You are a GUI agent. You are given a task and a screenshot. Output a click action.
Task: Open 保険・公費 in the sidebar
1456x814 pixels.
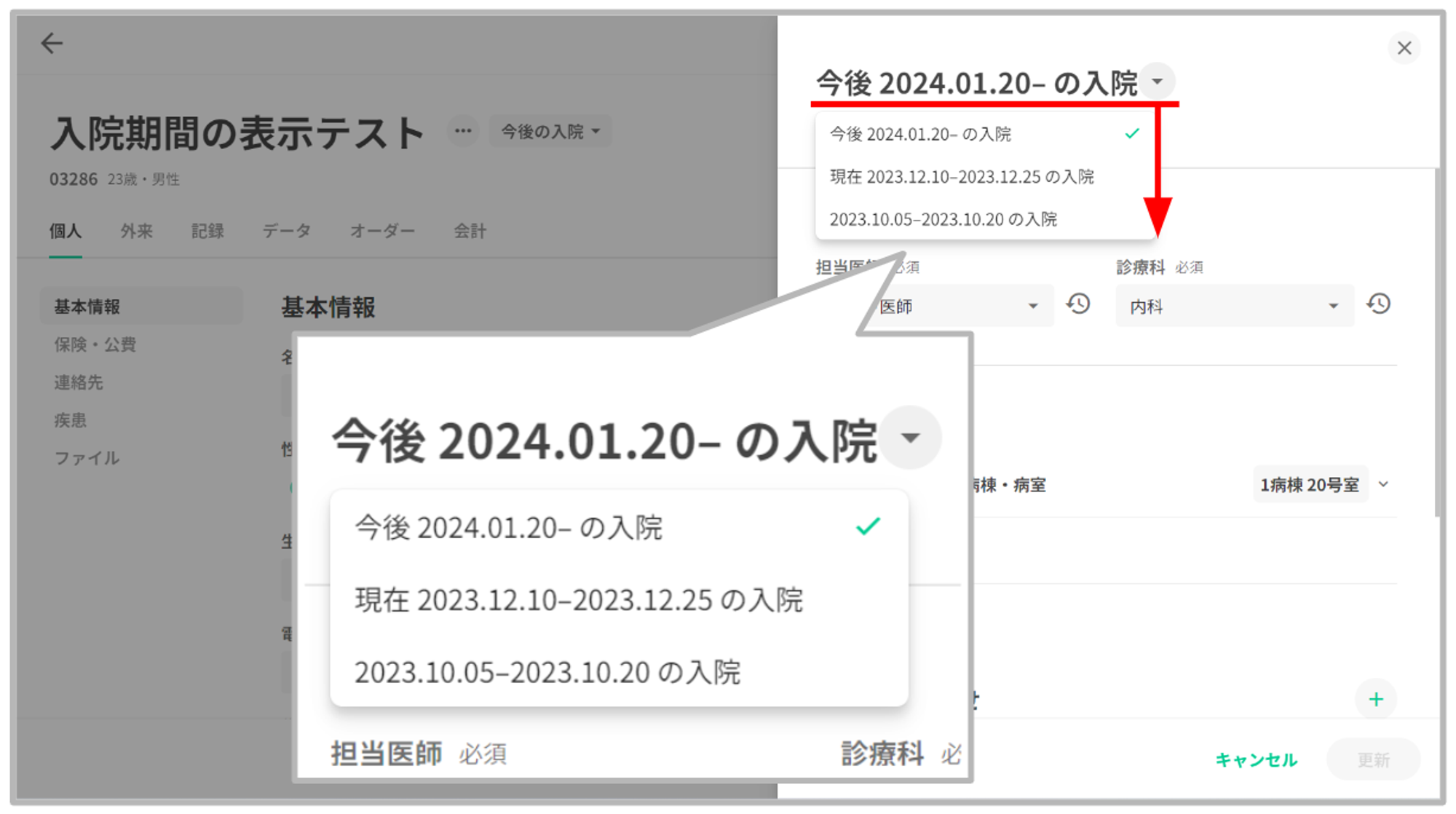95,344
